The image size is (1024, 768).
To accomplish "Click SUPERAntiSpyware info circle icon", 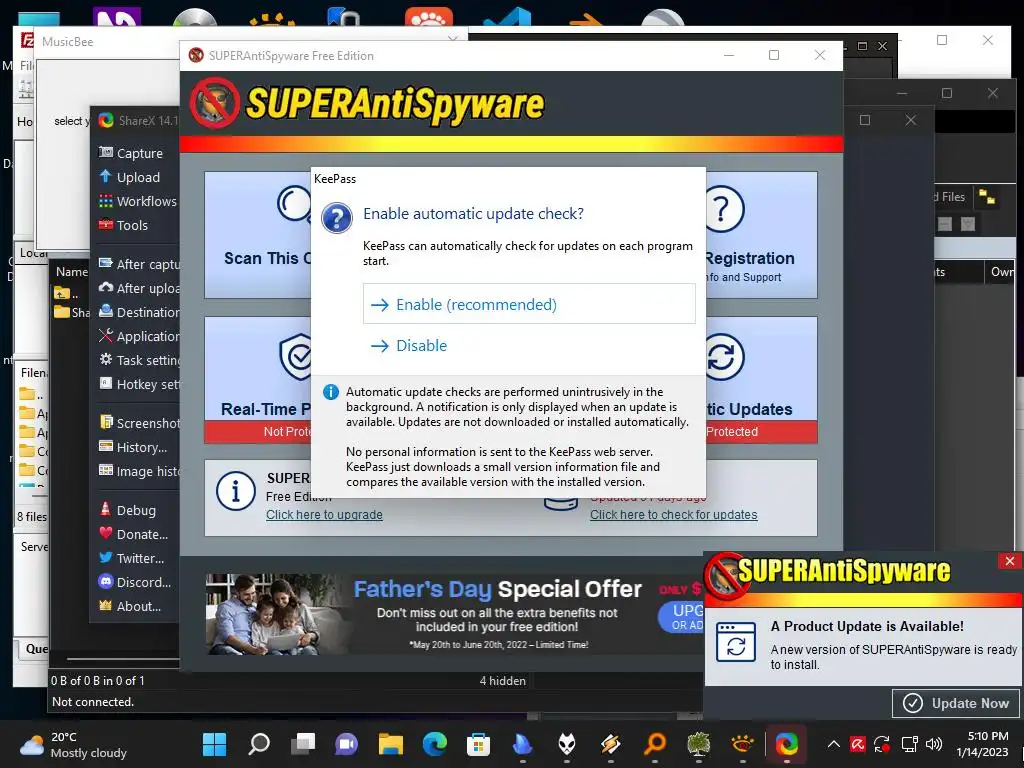I will [236, 491].
